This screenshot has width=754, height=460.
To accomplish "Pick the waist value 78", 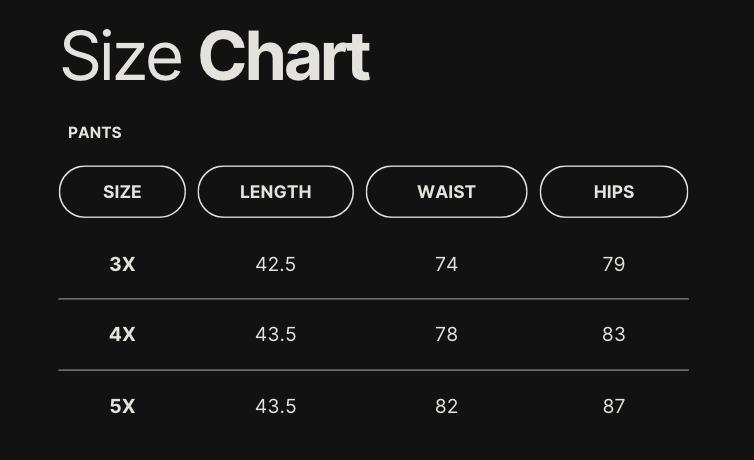I will coord(446,334).
